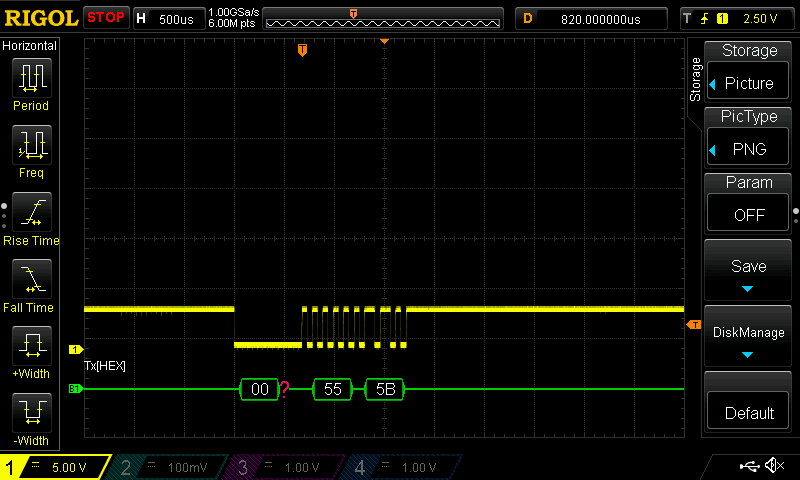Click the decoded 55 byte packet

[332, 389]
